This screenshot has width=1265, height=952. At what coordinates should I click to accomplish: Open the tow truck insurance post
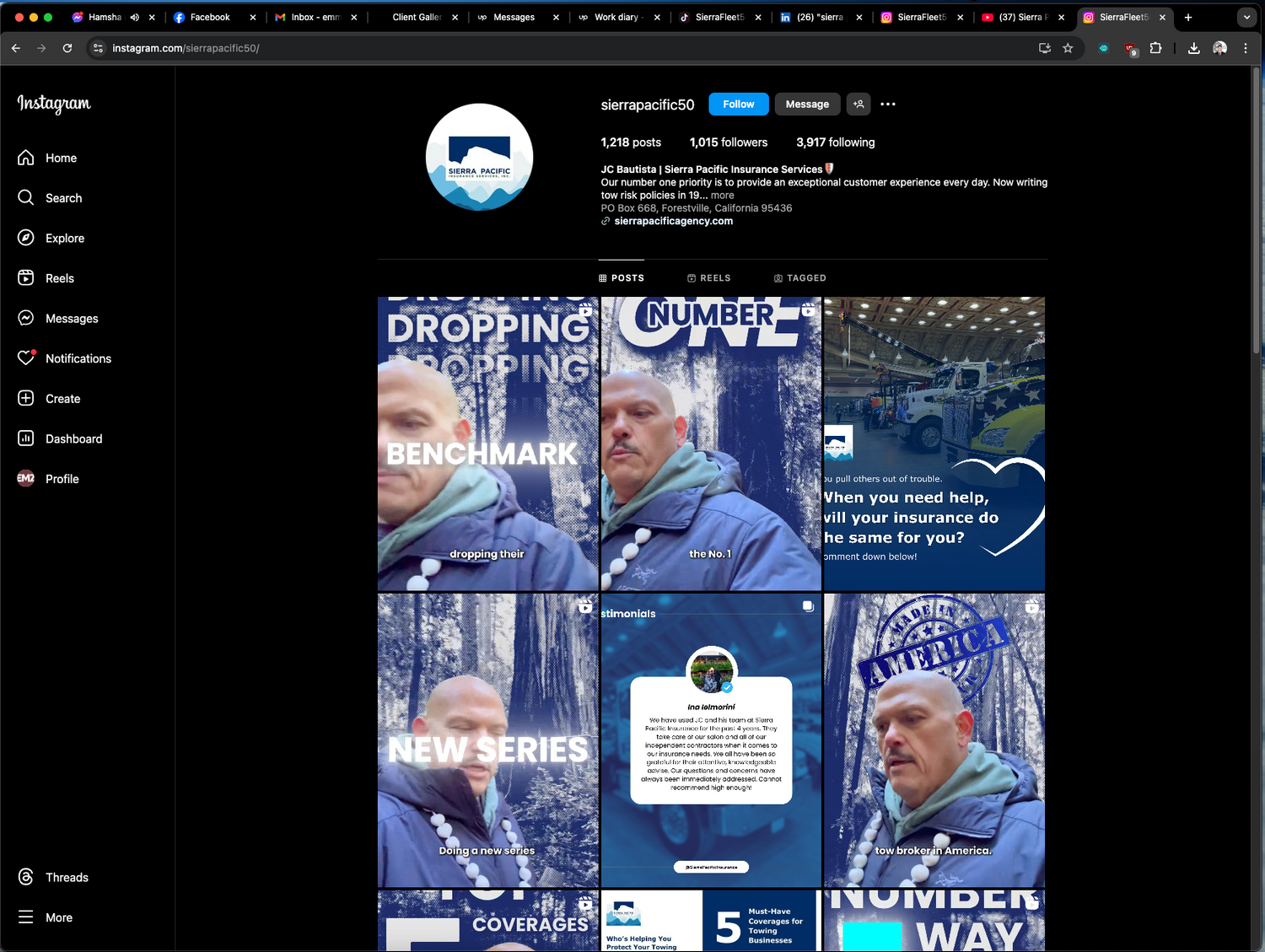click(934, 444)
